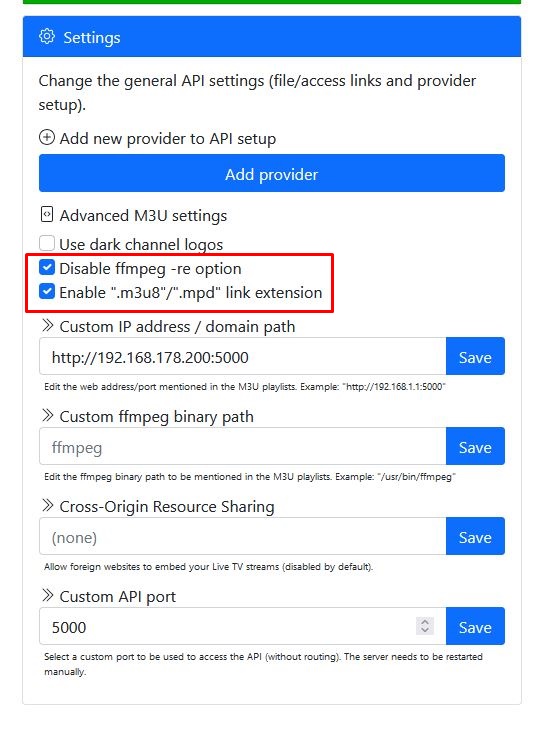Click the plus circle icon for new provider
559x740 pixels.
(x=47, y=138)
